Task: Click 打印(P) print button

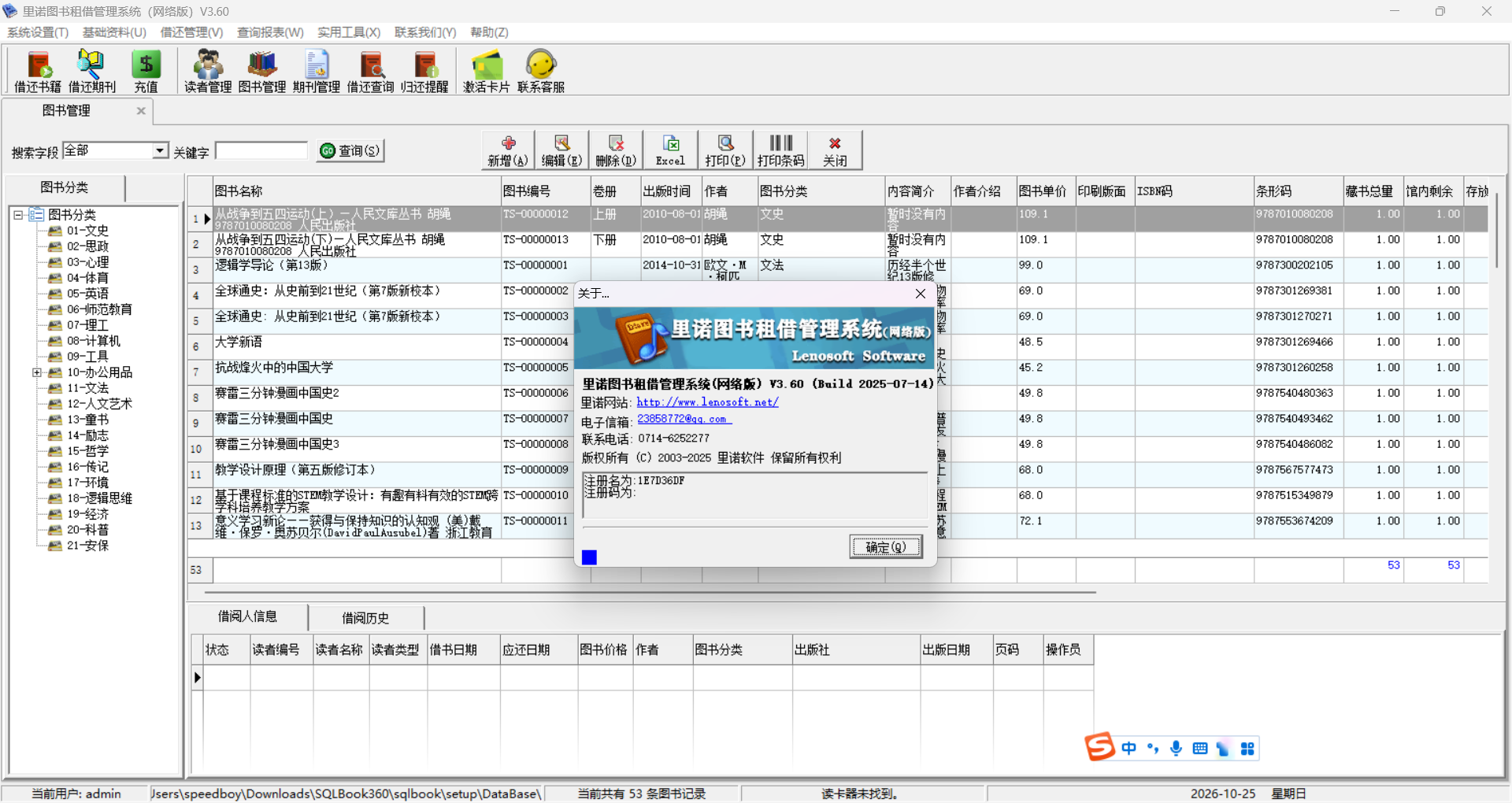Action: click(725, 150)
